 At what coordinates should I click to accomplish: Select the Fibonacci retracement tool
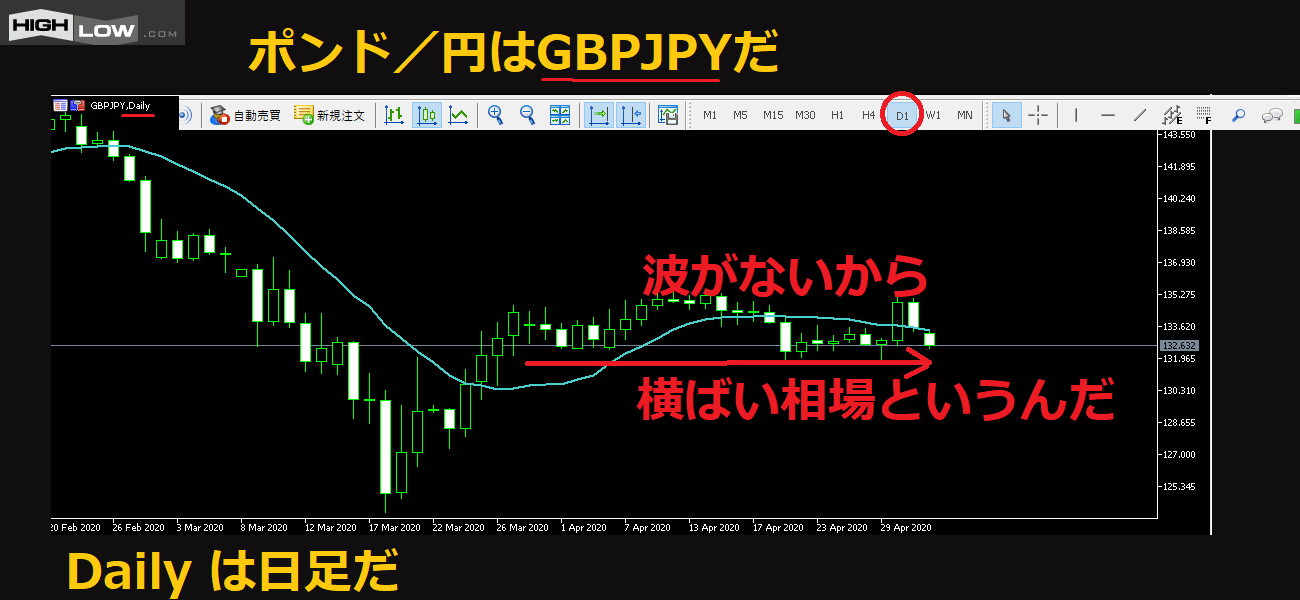click(x=1204, y=115)
